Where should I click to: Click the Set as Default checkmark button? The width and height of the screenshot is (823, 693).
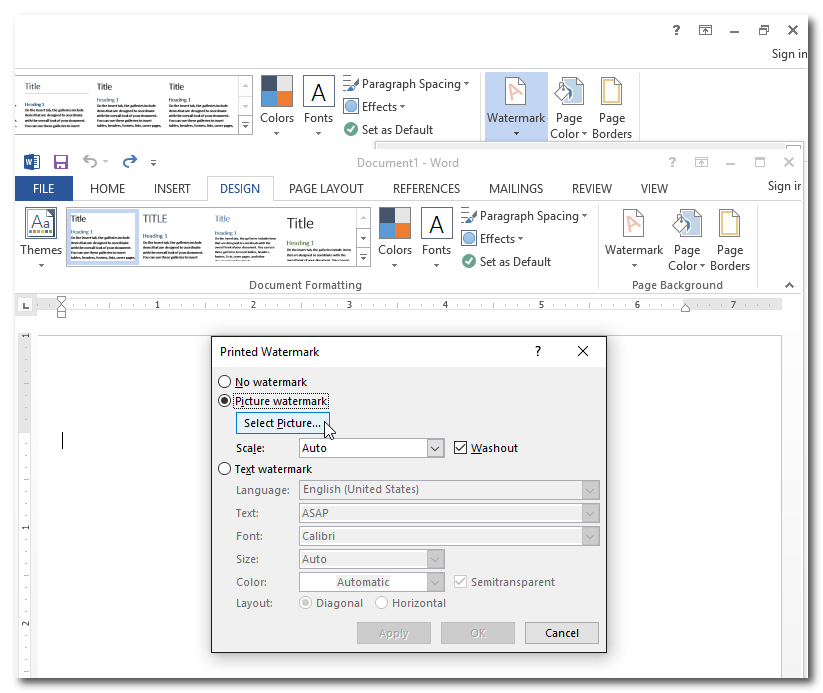click(507, 262)
